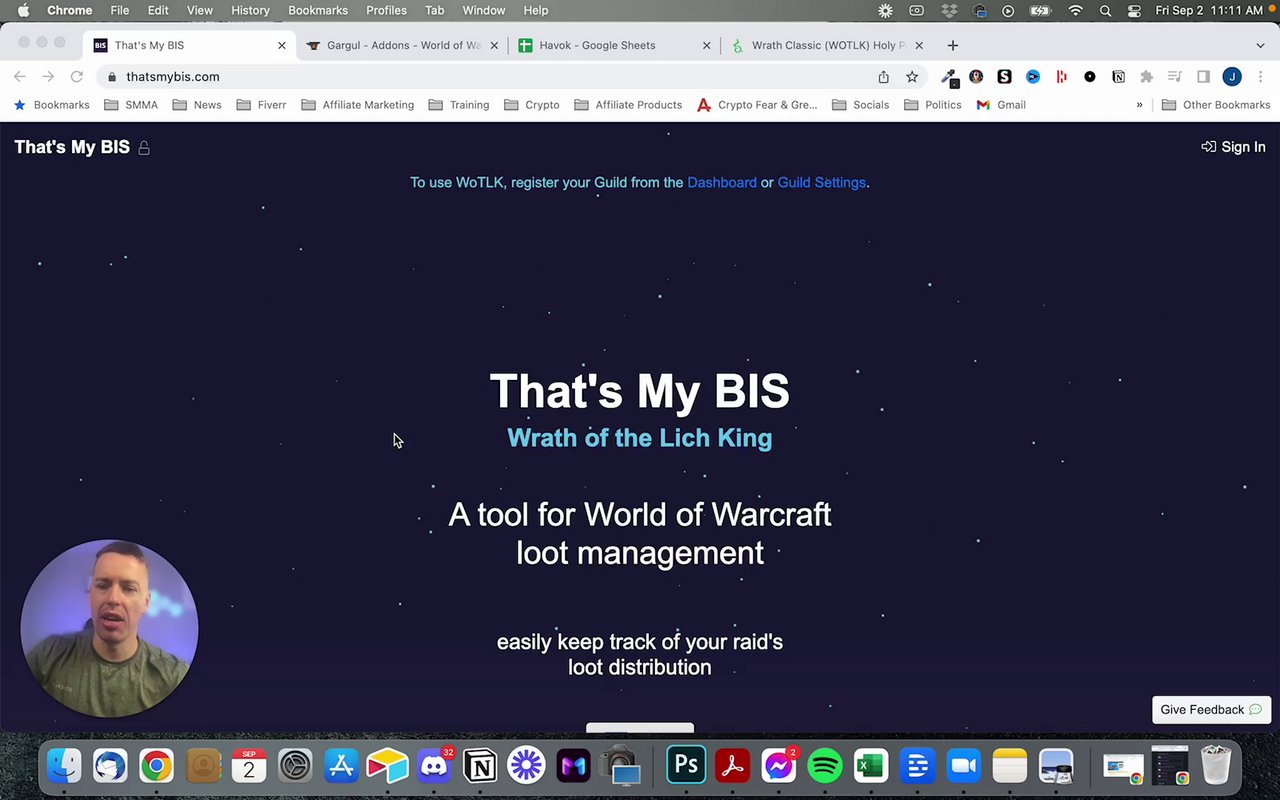Open macOS Control Center toggles icon
The image size is (1280, 800).
click(1134, 10)
